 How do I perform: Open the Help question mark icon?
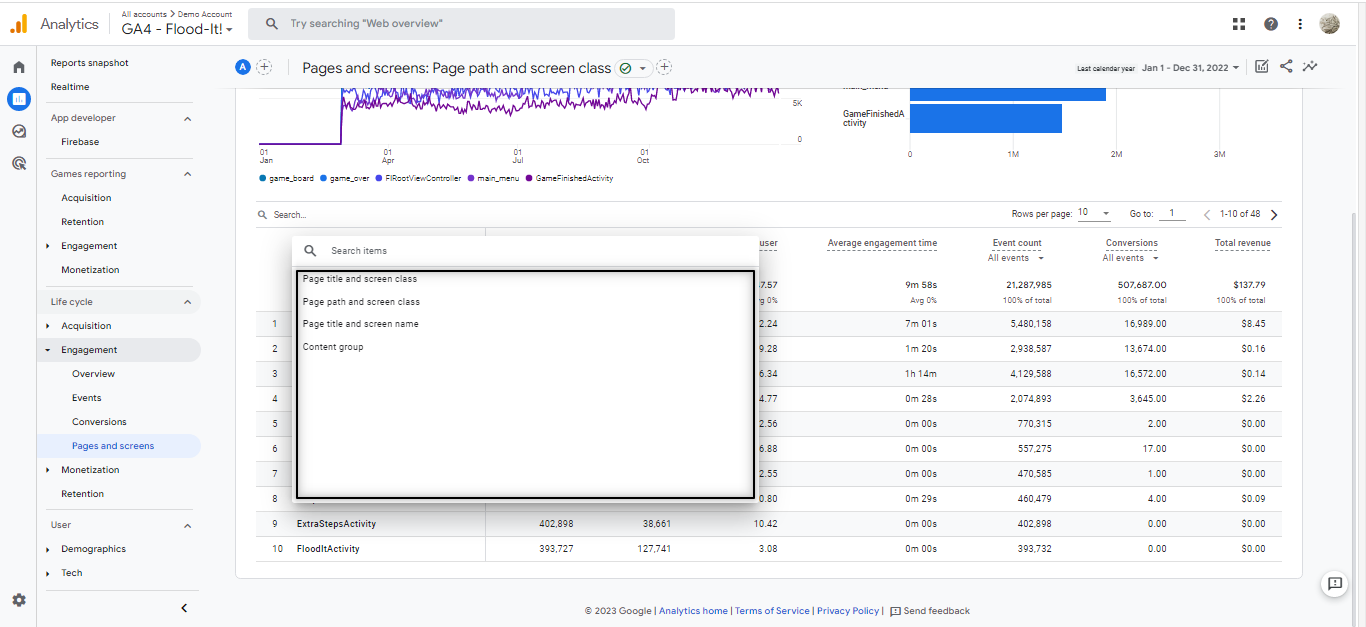click(x=1271, y=24)
